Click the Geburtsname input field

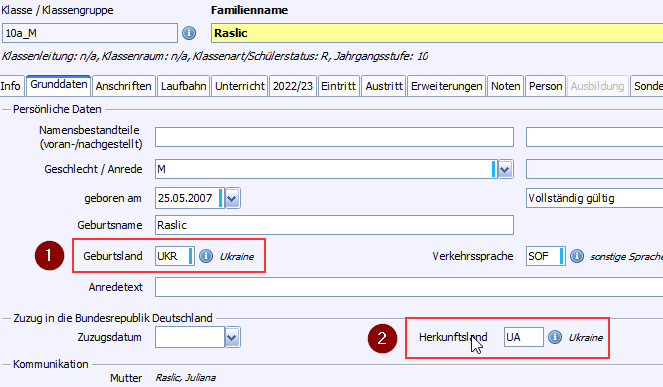click(x=334, y=225)
